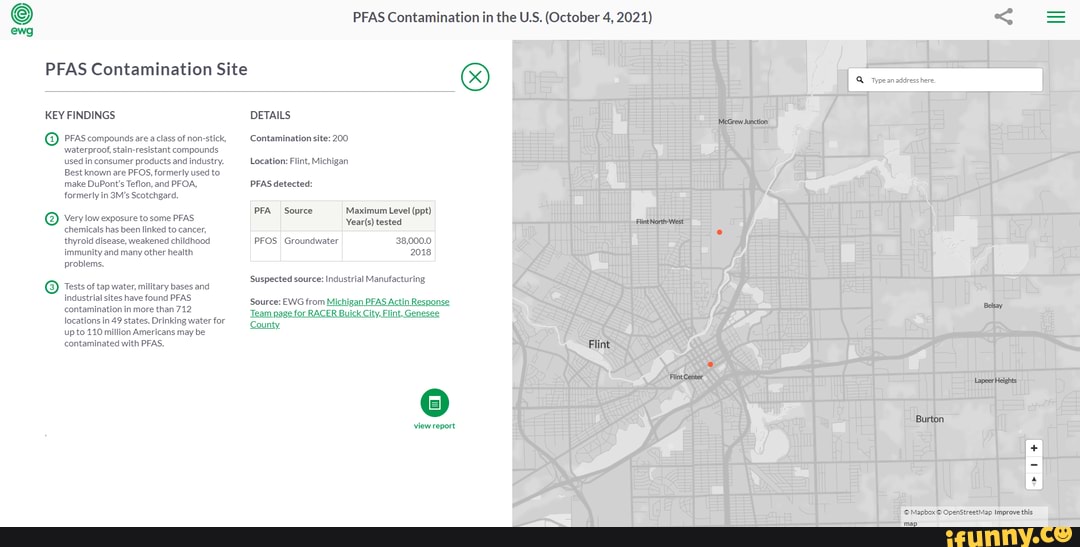
Task: Select the red marker near Flint Center
Action: tap(710, 364)
